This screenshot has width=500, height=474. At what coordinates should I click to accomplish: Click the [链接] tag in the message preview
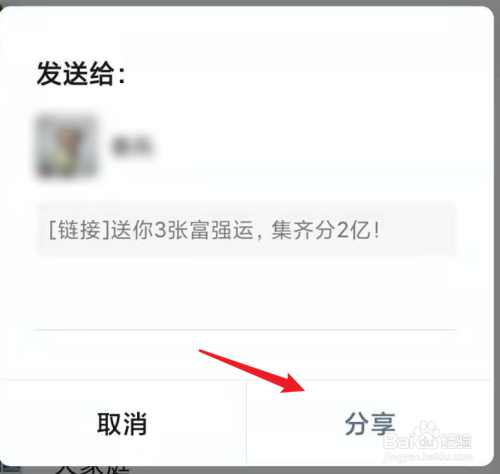click(79, 230)
